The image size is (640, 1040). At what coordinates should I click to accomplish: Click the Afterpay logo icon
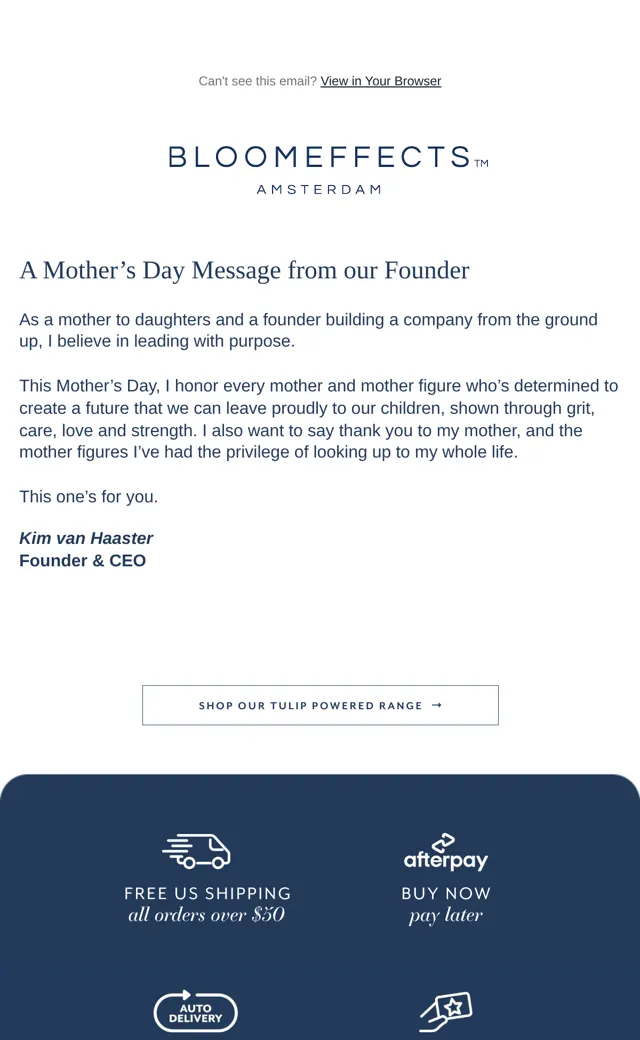click(446, 852)
